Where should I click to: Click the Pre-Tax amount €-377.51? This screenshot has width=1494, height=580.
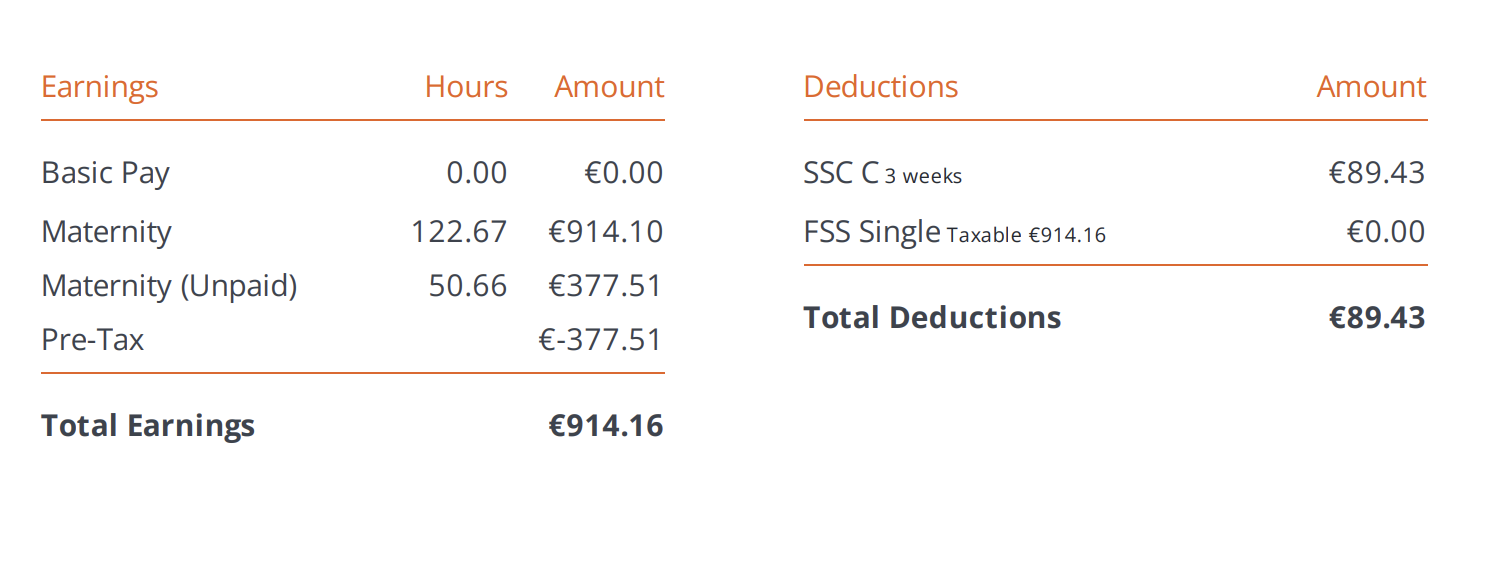coord(601,340)
